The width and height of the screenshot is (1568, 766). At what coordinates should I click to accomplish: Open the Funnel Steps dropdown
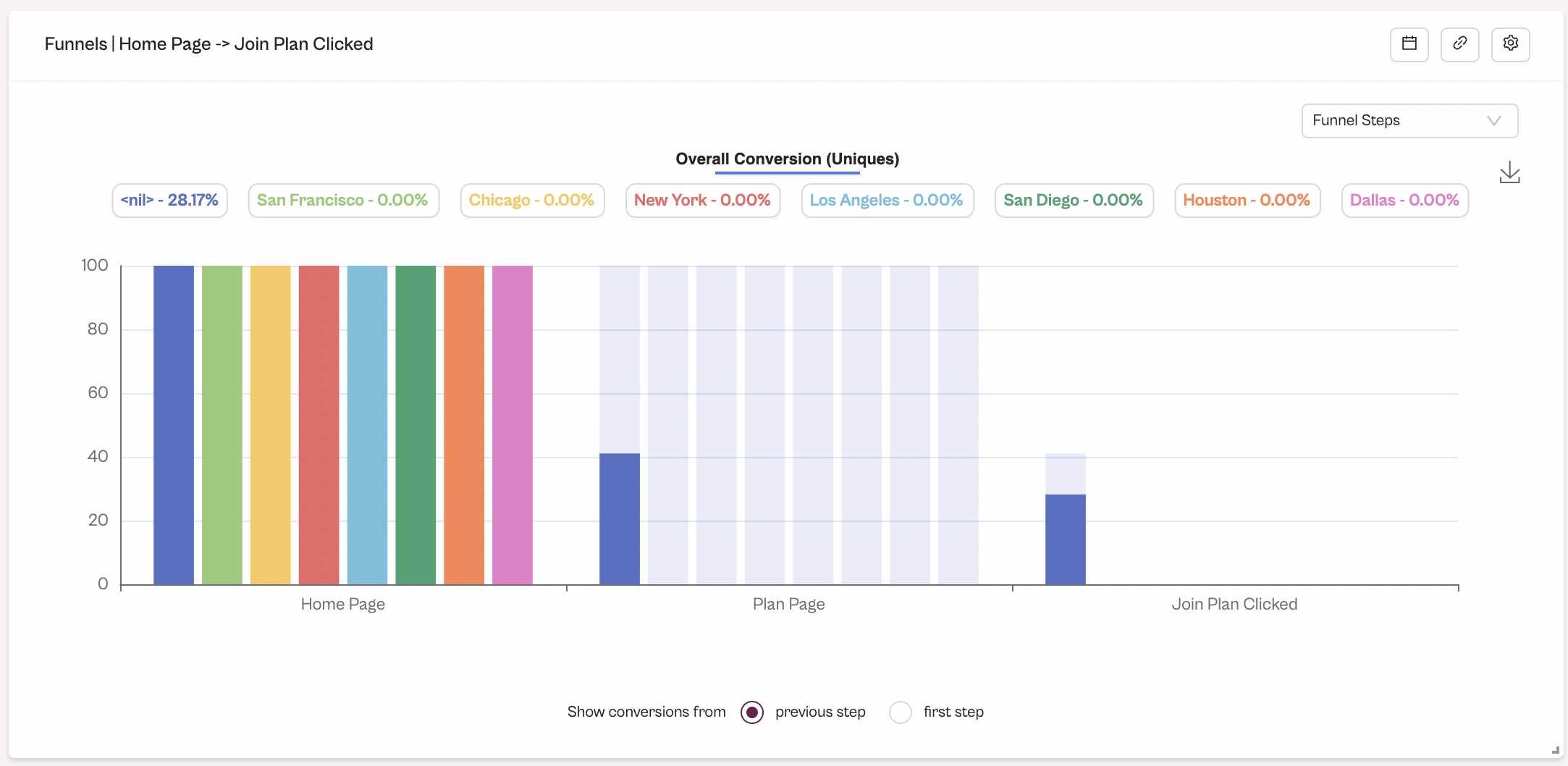coord(1409,120)
